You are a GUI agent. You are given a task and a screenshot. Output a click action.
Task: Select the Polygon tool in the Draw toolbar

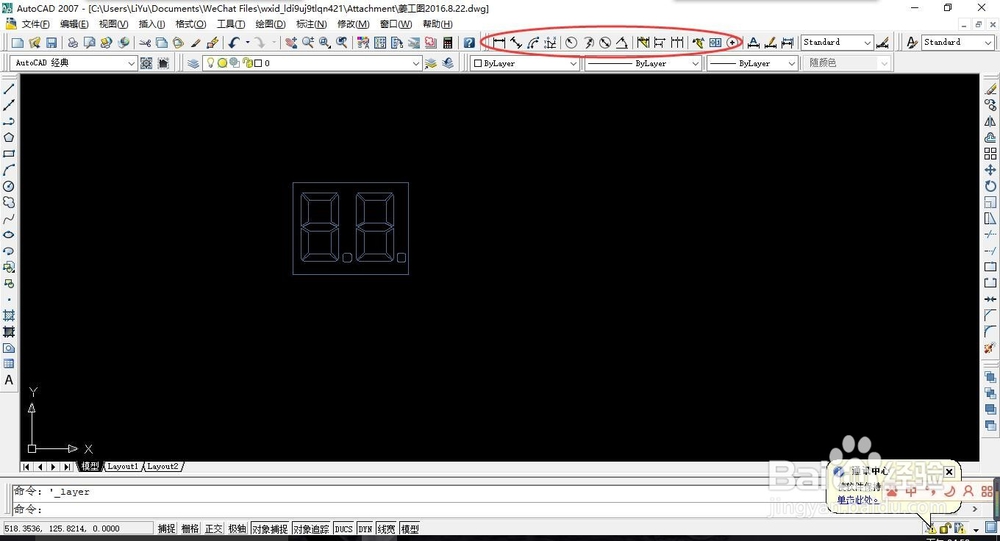[x=9, y=138]
